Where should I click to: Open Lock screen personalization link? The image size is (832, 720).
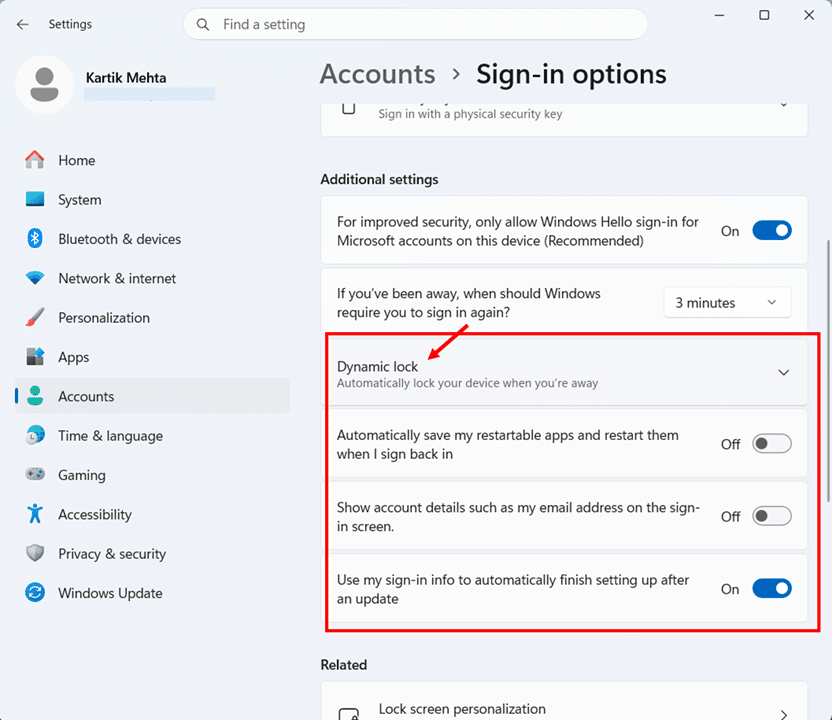click(462, 709)
